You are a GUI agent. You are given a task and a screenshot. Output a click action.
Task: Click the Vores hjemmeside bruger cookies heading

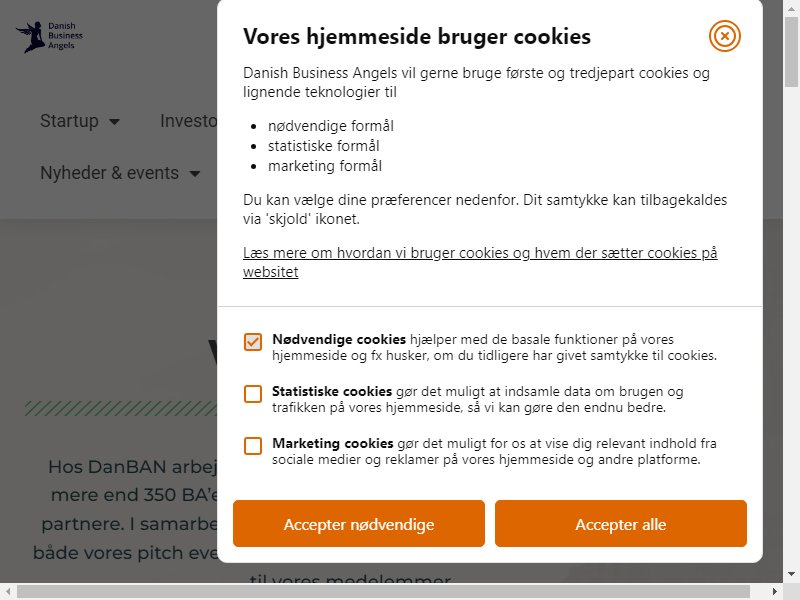point(417,37)
